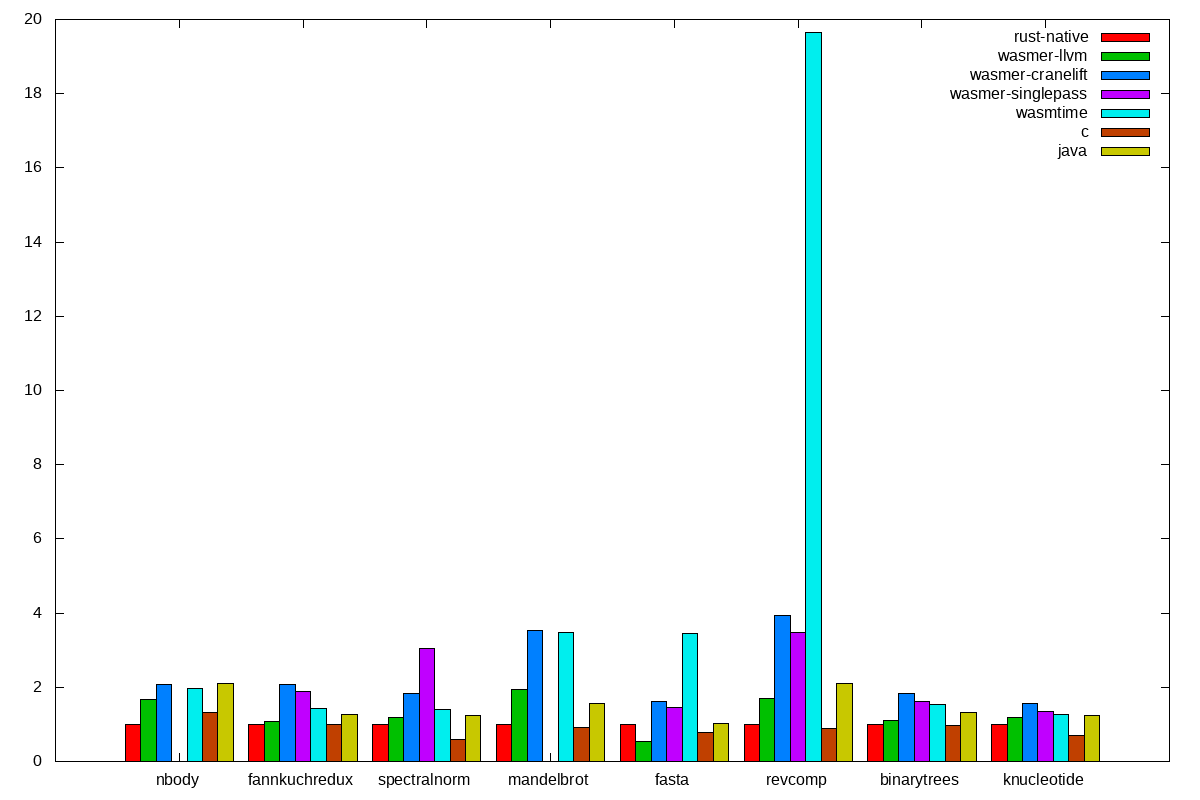Click the 'binarytrees' axis label

pyautogui.click(x=920, y=780)
